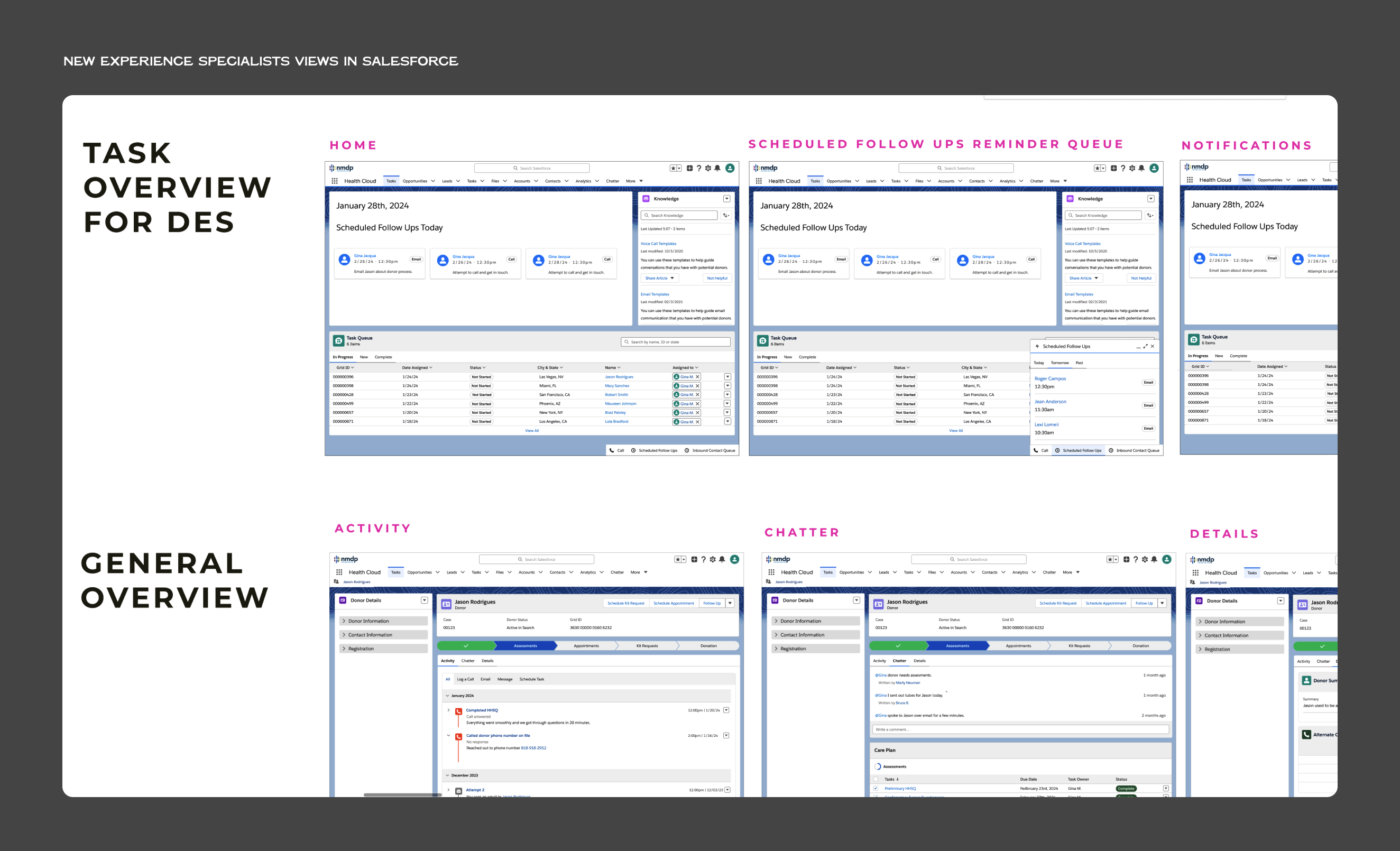Image resolution: width=1400 pixels, height=851 pixels.
Task: Expand the Donor Information section
Action: [x=382, y=620]
